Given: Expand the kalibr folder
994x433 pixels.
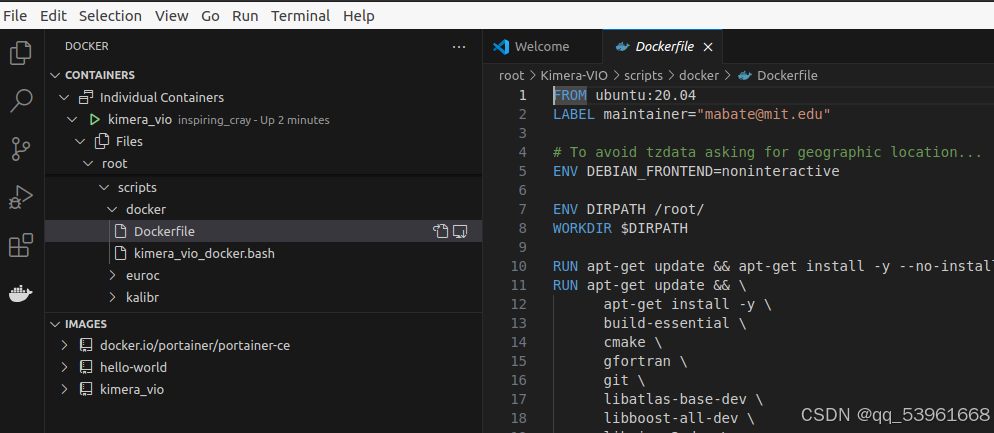Looking at the screenshot, I should pyautogui.click(x=112, y=297).
